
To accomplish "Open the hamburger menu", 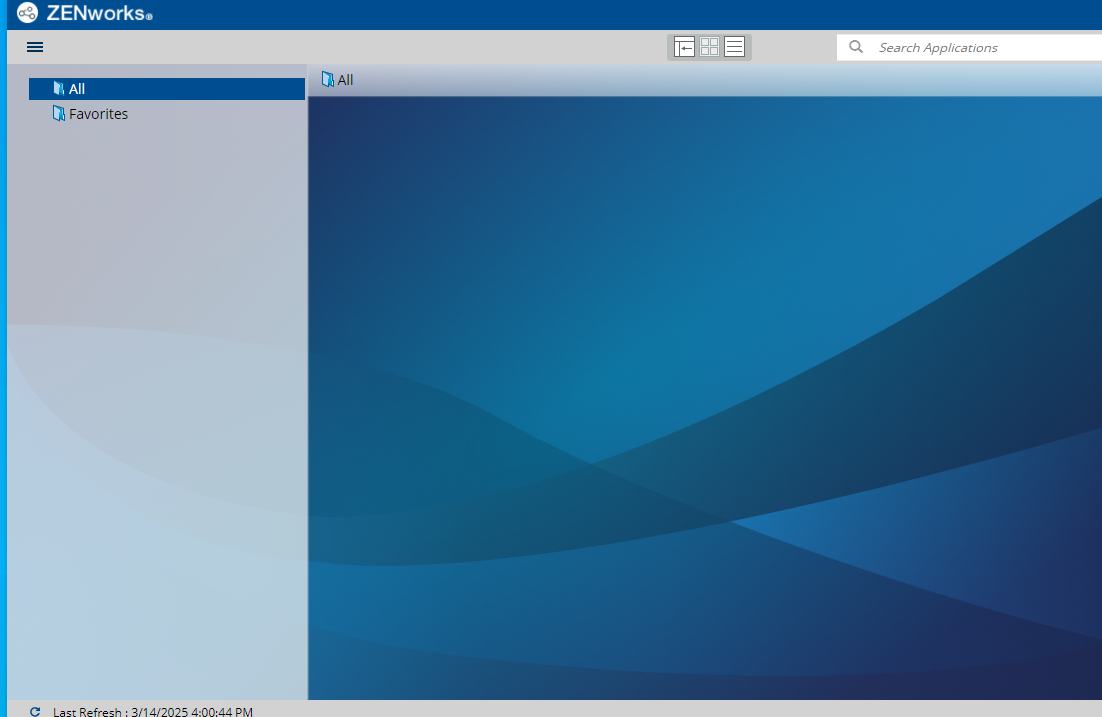I will (x=35, y=47).
